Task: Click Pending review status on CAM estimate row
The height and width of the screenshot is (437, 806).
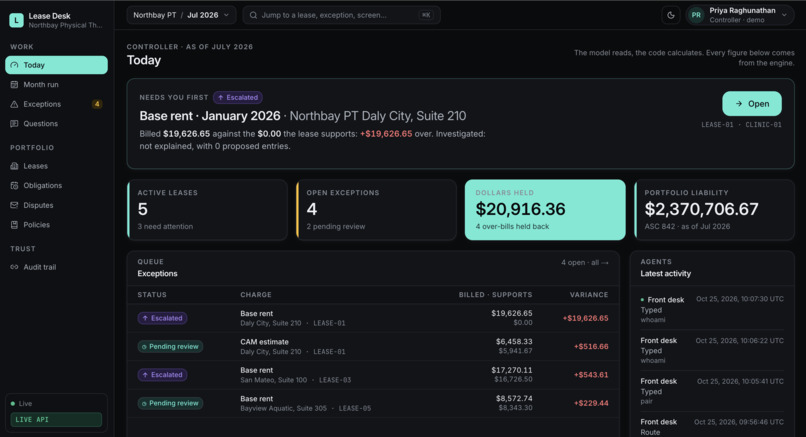Action: [170, 347]
